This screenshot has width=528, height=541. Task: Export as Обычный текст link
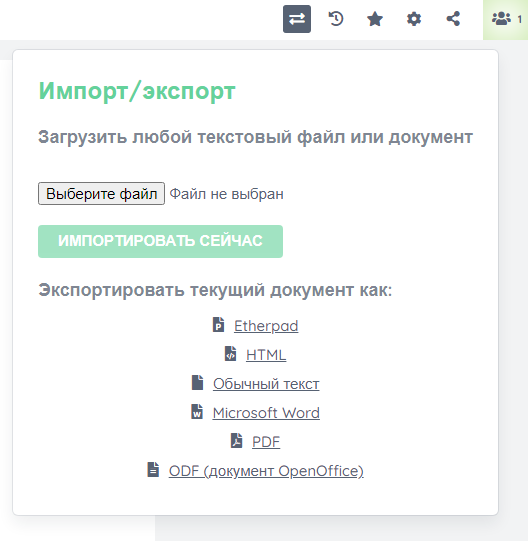coord(266,384)
